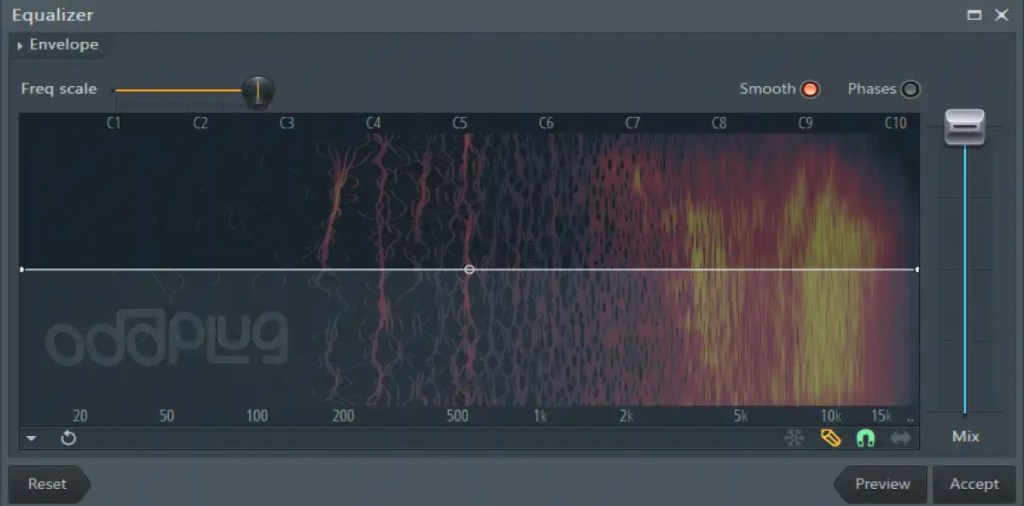The width and height of the screenshot is (1024, 506).
Task: Click the Preview button
Action: pos(881,484)
